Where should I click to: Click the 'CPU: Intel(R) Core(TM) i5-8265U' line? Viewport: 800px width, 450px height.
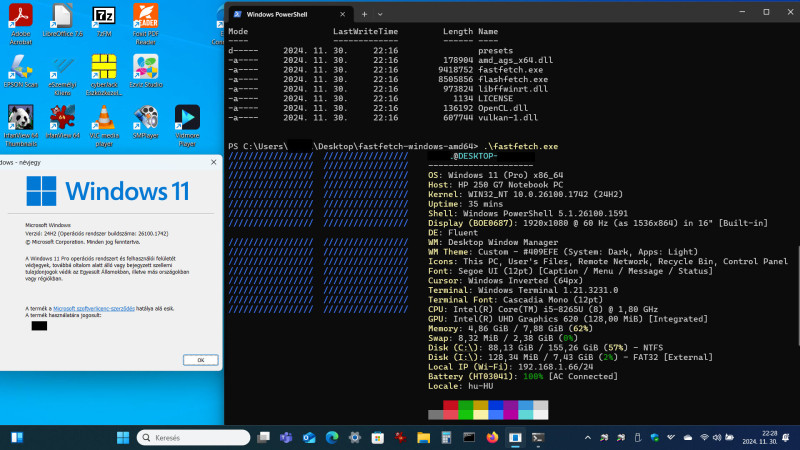click(x=543, y=309)
